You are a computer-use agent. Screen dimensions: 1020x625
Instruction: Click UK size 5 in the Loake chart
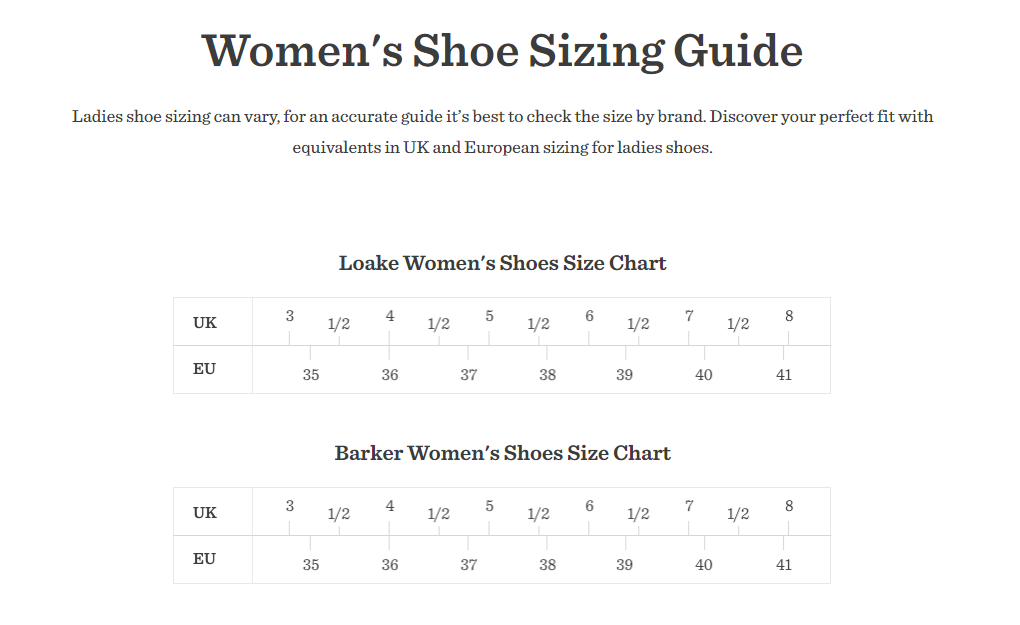pos(489,316)
